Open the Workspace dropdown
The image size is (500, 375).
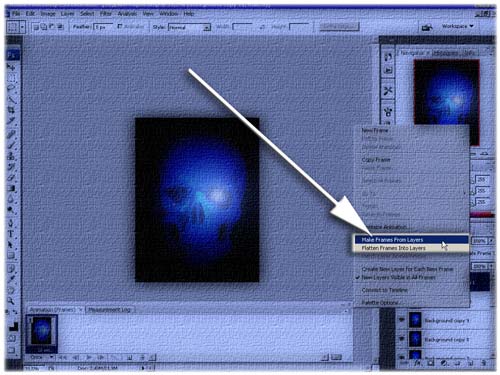(x=457, y=26)
